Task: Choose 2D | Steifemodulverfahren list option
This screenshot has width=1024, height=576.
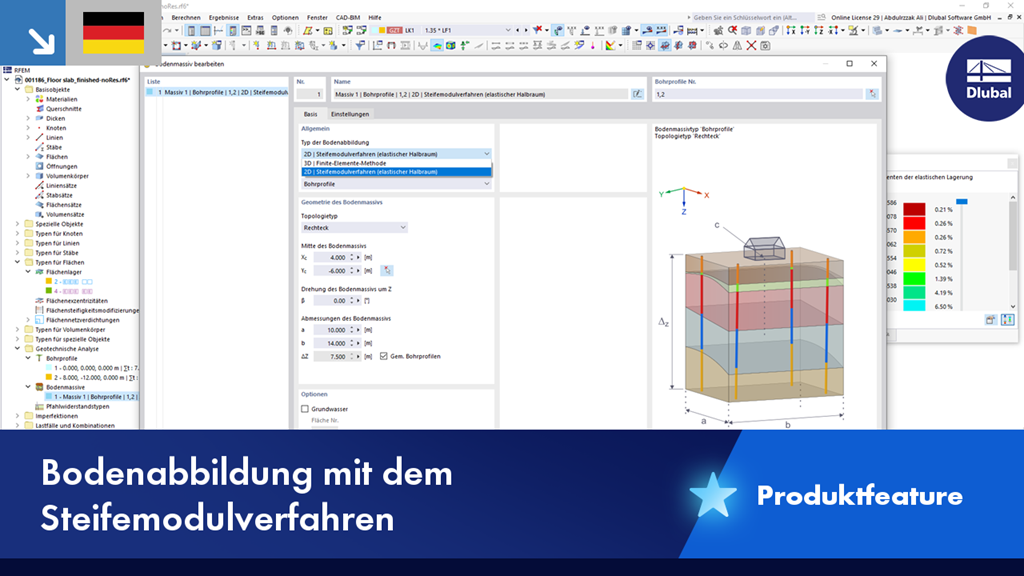Action: (396, 172)
